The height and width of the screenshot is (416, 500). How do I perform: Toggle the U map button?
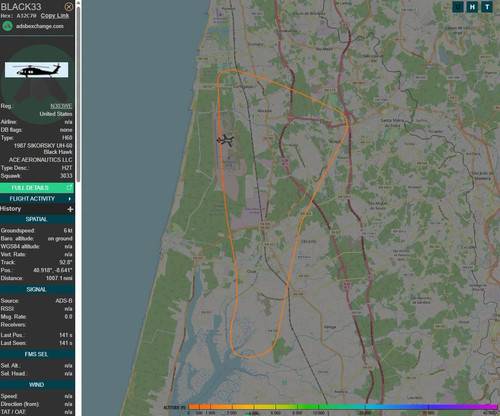[x=458, y=7]
